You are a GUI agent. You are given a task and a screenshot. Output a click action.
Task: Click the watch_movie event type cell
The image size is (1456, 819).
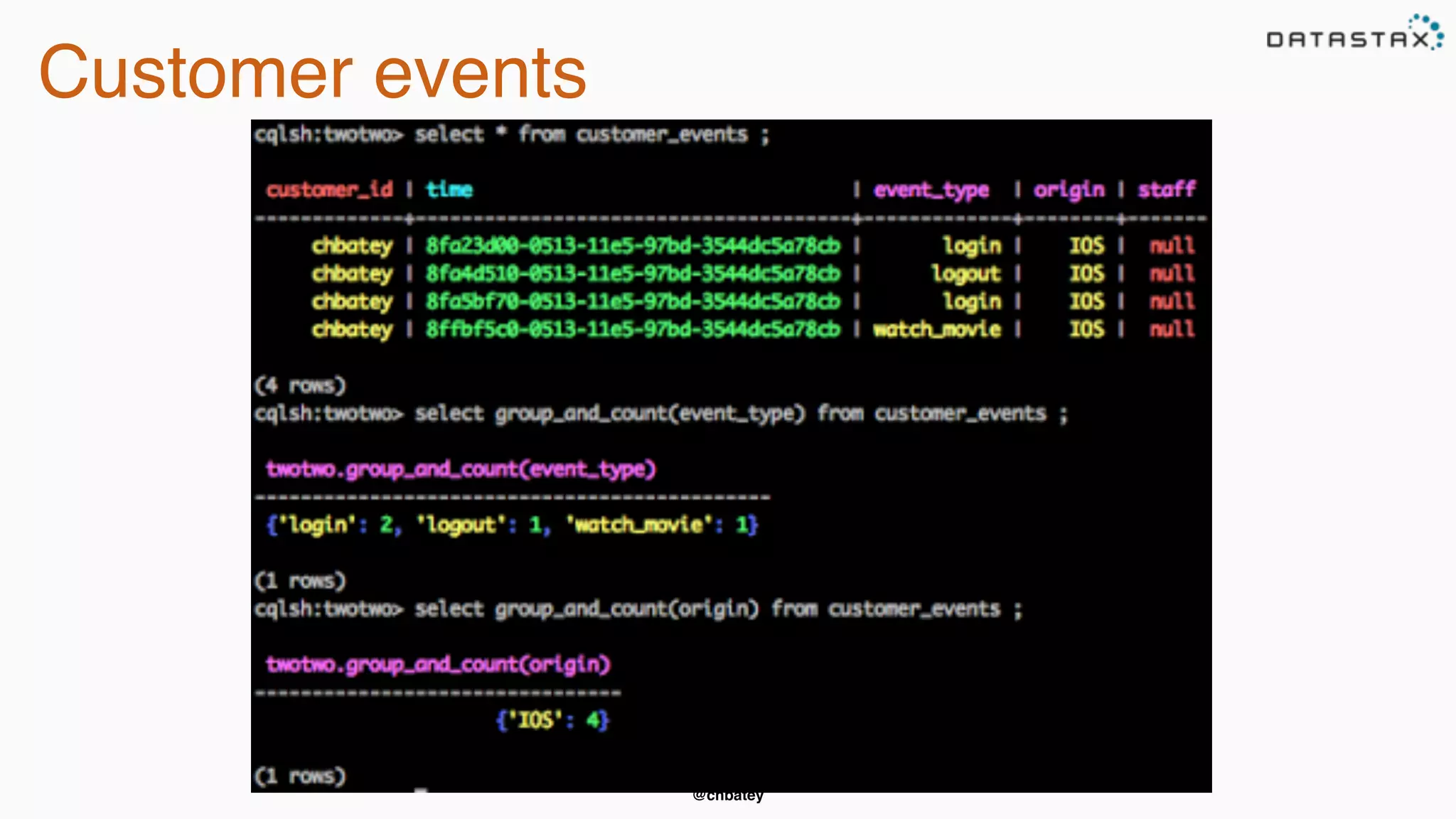coord(936,329)
